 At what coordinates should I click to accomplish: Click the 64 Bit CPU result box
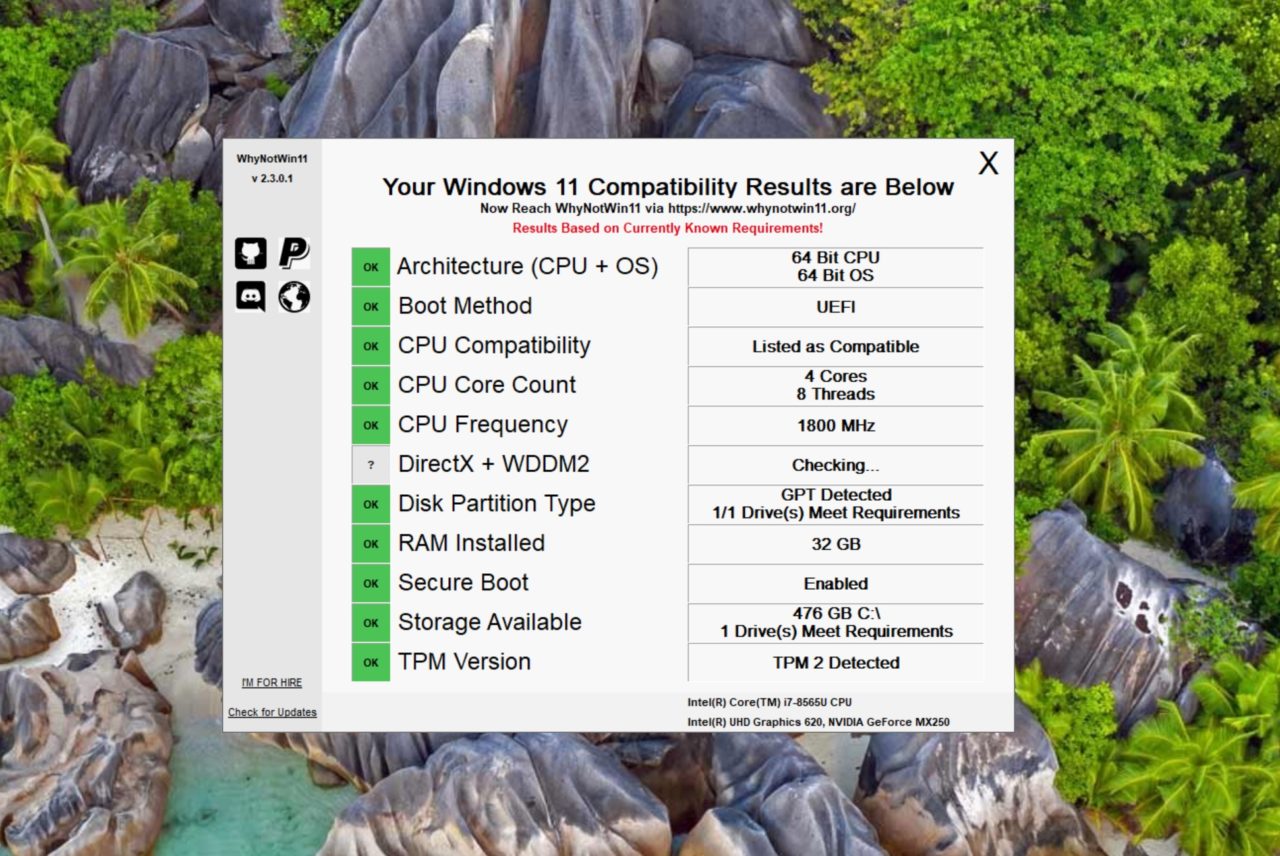click(x=836, y=267)
